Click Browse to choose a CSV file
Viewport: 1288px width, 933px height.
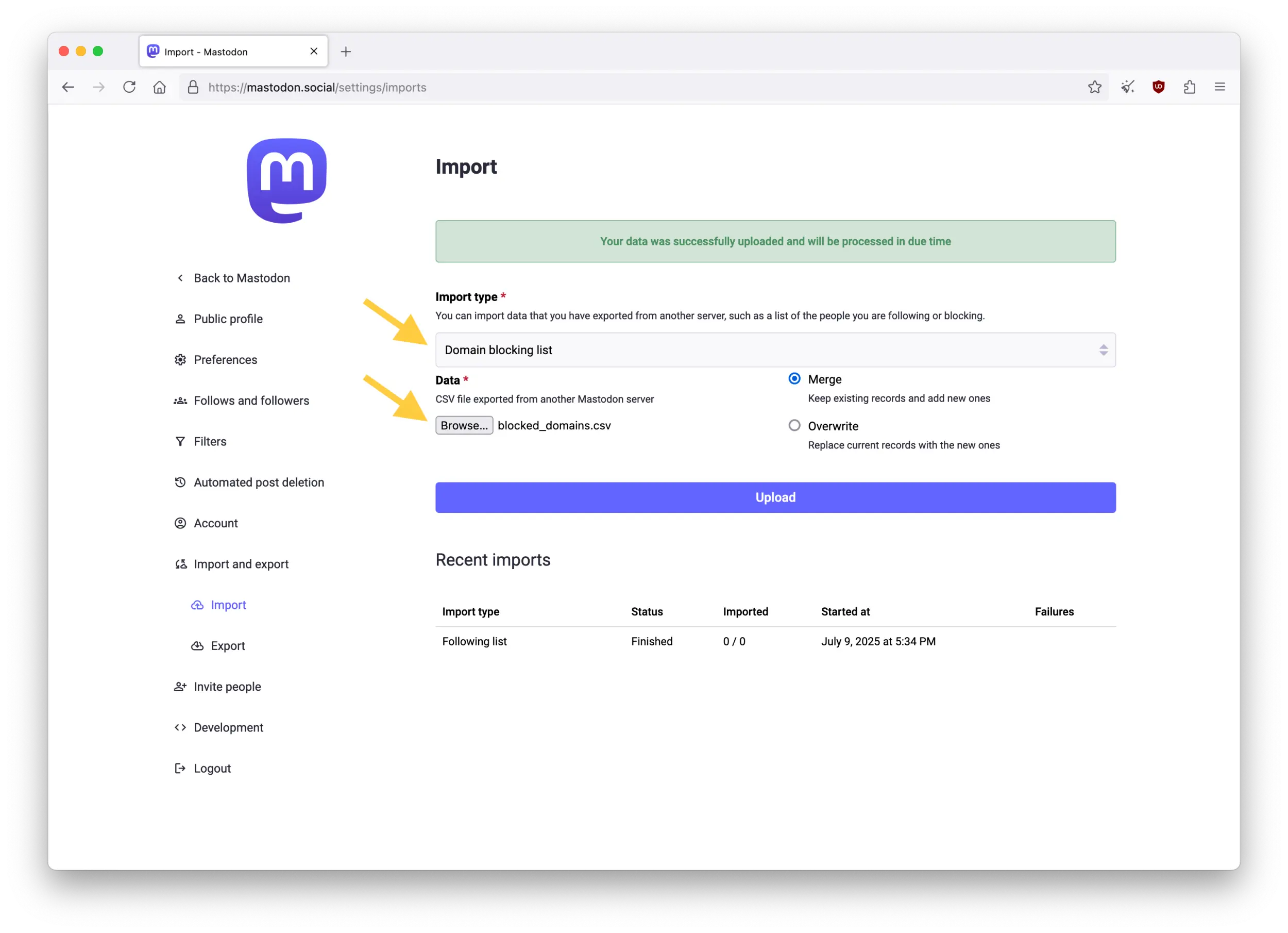click(x=464, y=425)
